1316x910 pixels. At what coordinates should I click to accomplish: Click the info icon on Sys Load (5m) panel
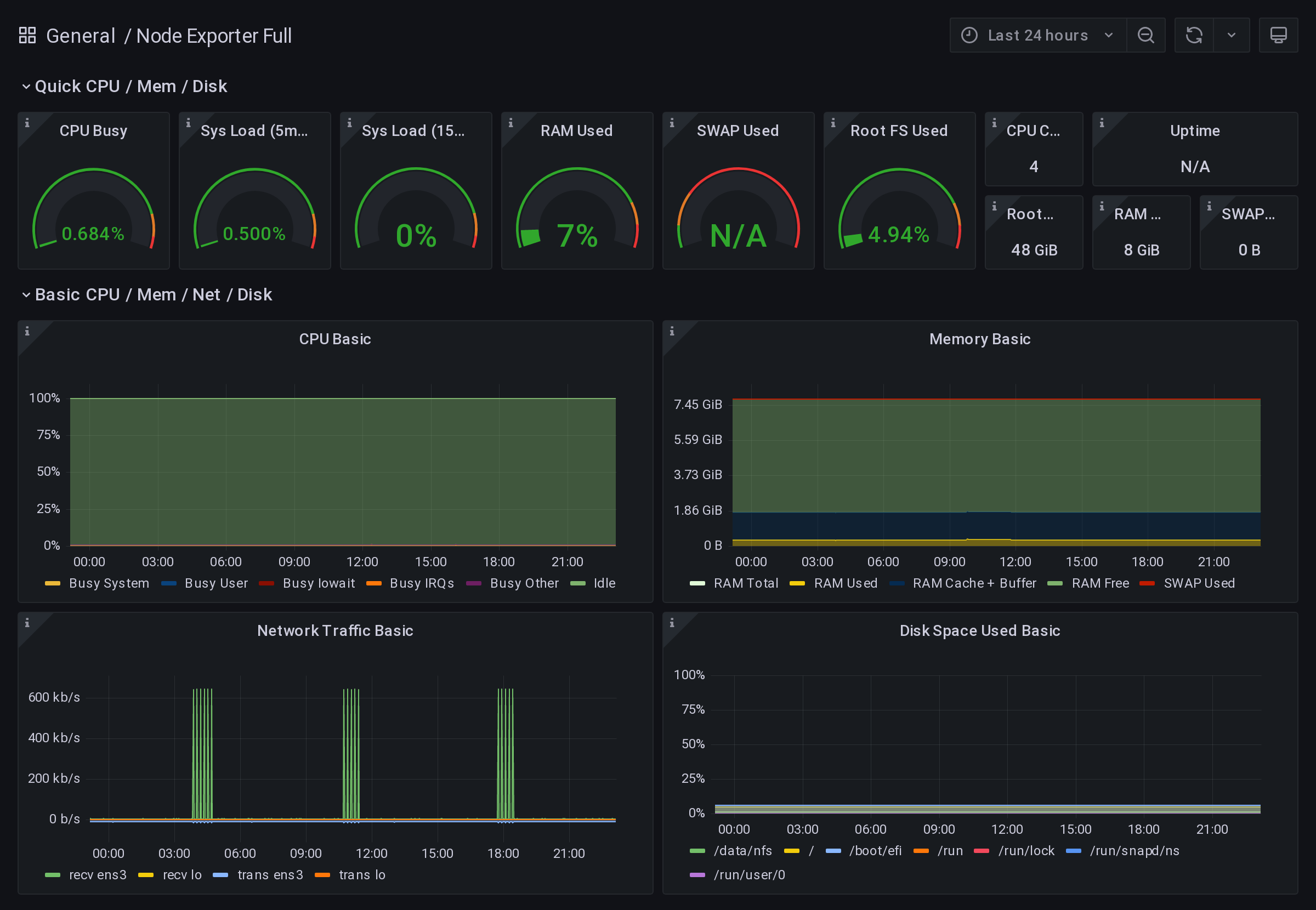pos(188,123)
